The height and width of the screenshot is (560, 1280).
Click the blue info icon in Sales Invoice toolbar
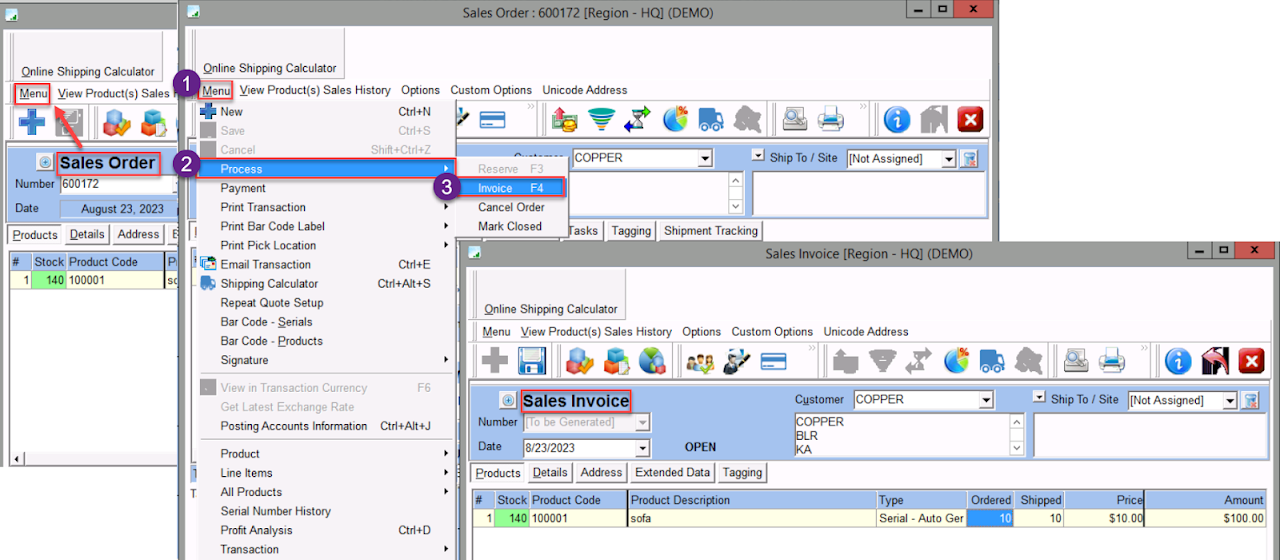click(x=1178, y=361)
